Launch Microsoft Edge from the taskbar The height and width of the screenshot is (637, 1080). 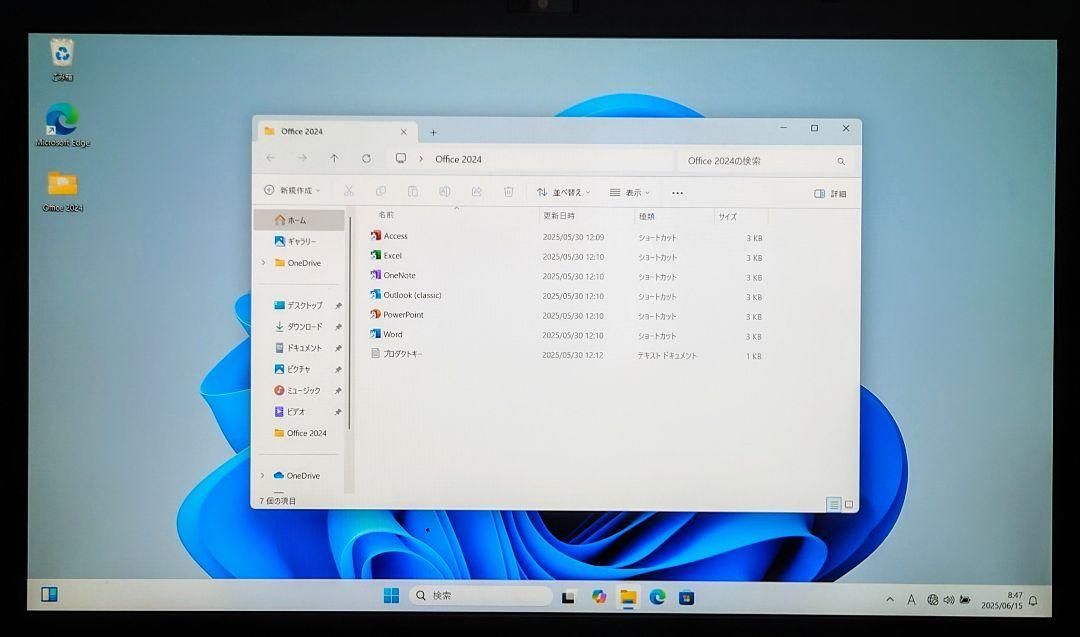coord(657,596)
